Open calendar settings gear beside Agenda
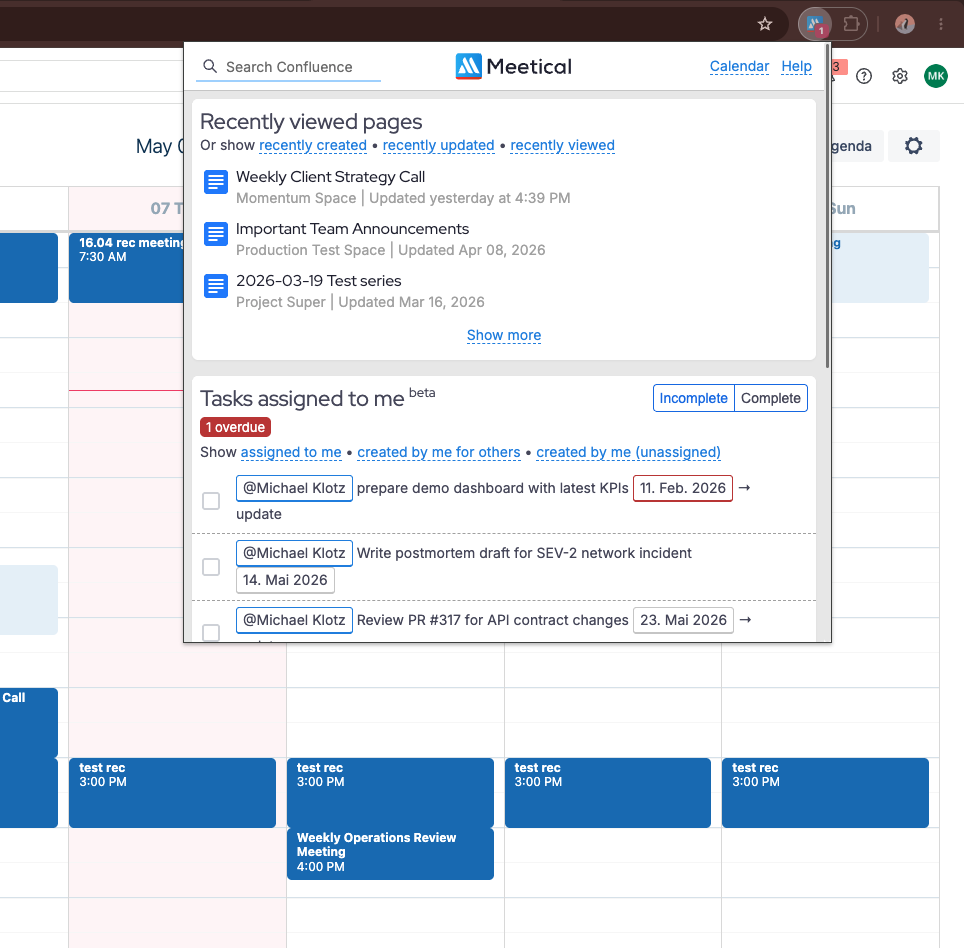The width and height of the screenshot is (964, 948). coord(914,146)
